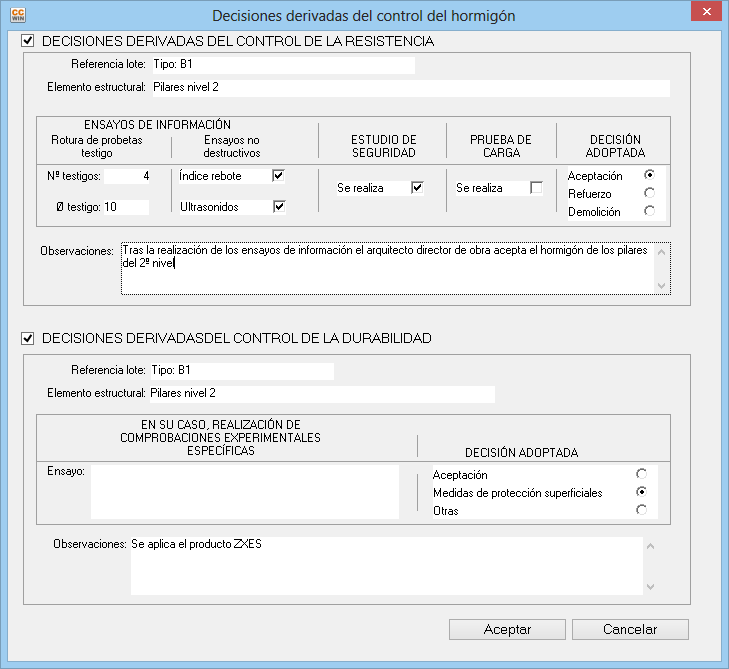Click the Ø testigo input field

pos(126,207)
